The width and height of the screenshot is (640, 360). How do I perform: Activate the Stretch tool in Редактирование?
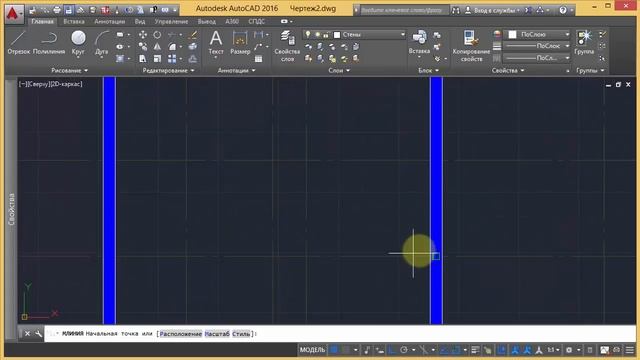pos(142,59)
